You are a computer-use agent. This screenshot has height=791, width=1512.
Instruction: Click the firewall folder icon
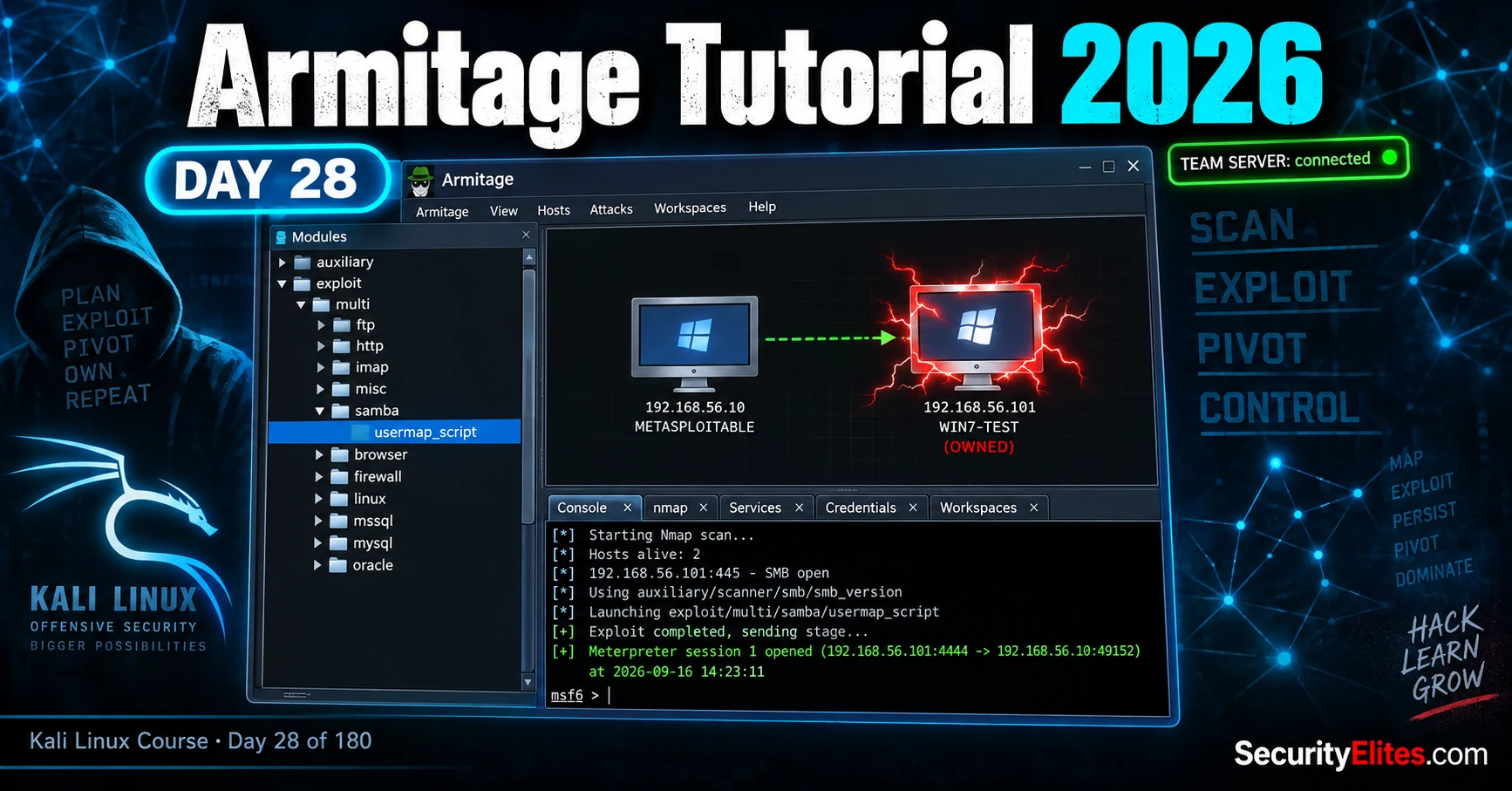[340, 477]
